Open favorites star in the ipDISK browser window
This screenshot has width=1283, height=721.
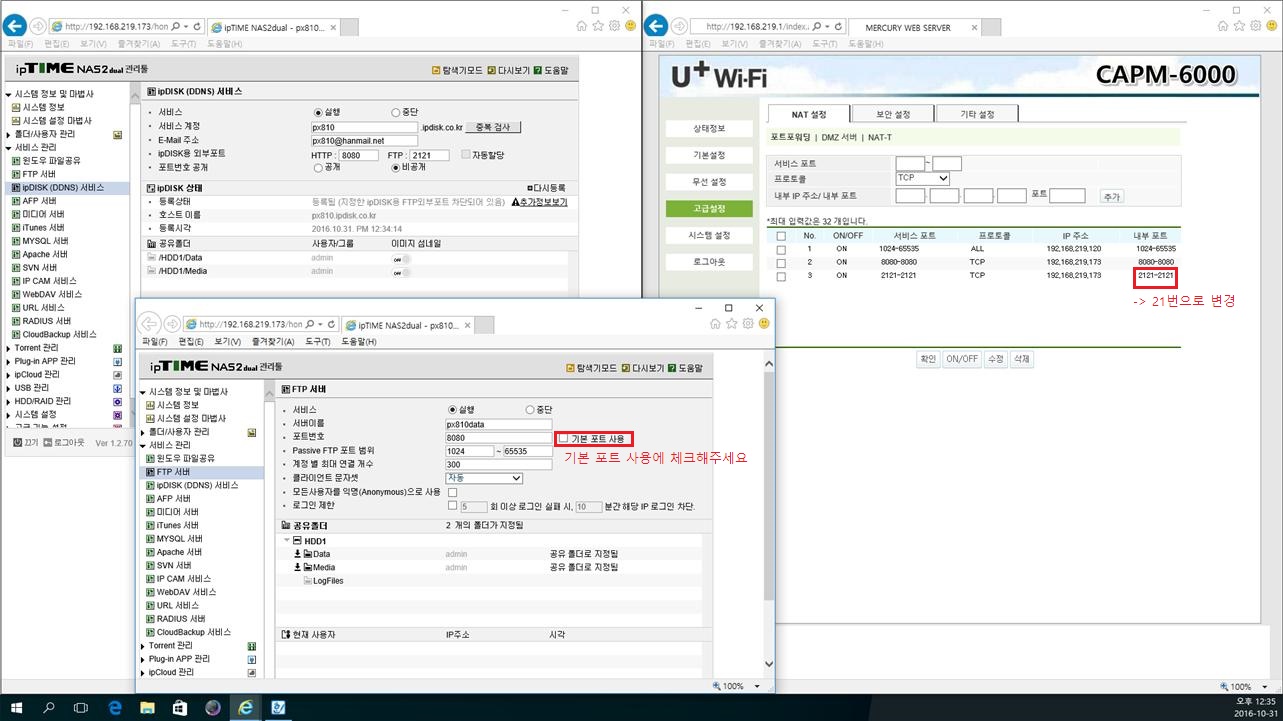point(597,26)
